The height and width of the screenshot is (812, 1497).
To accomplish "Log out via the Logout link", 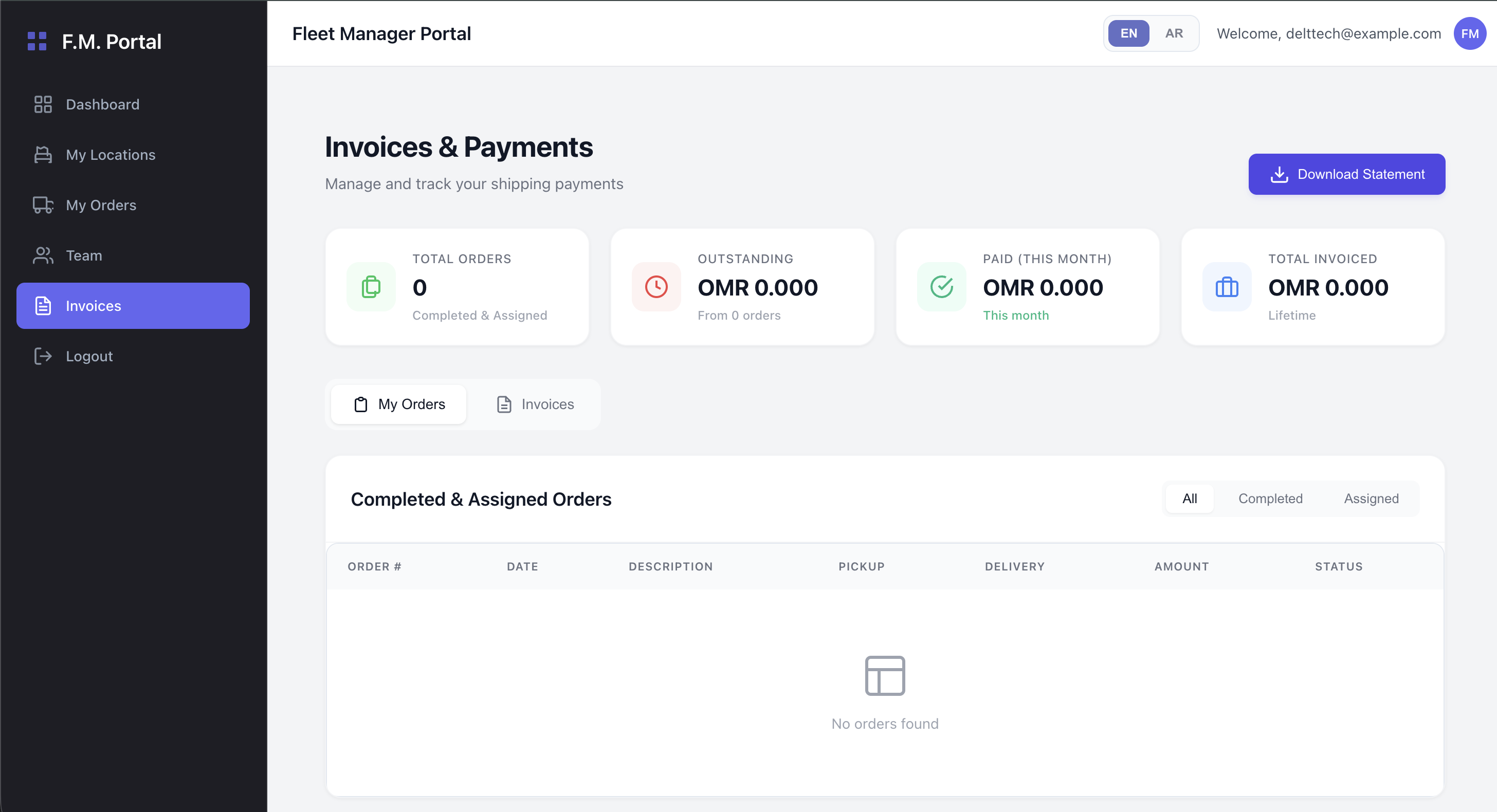I will (x=133, y=356).
